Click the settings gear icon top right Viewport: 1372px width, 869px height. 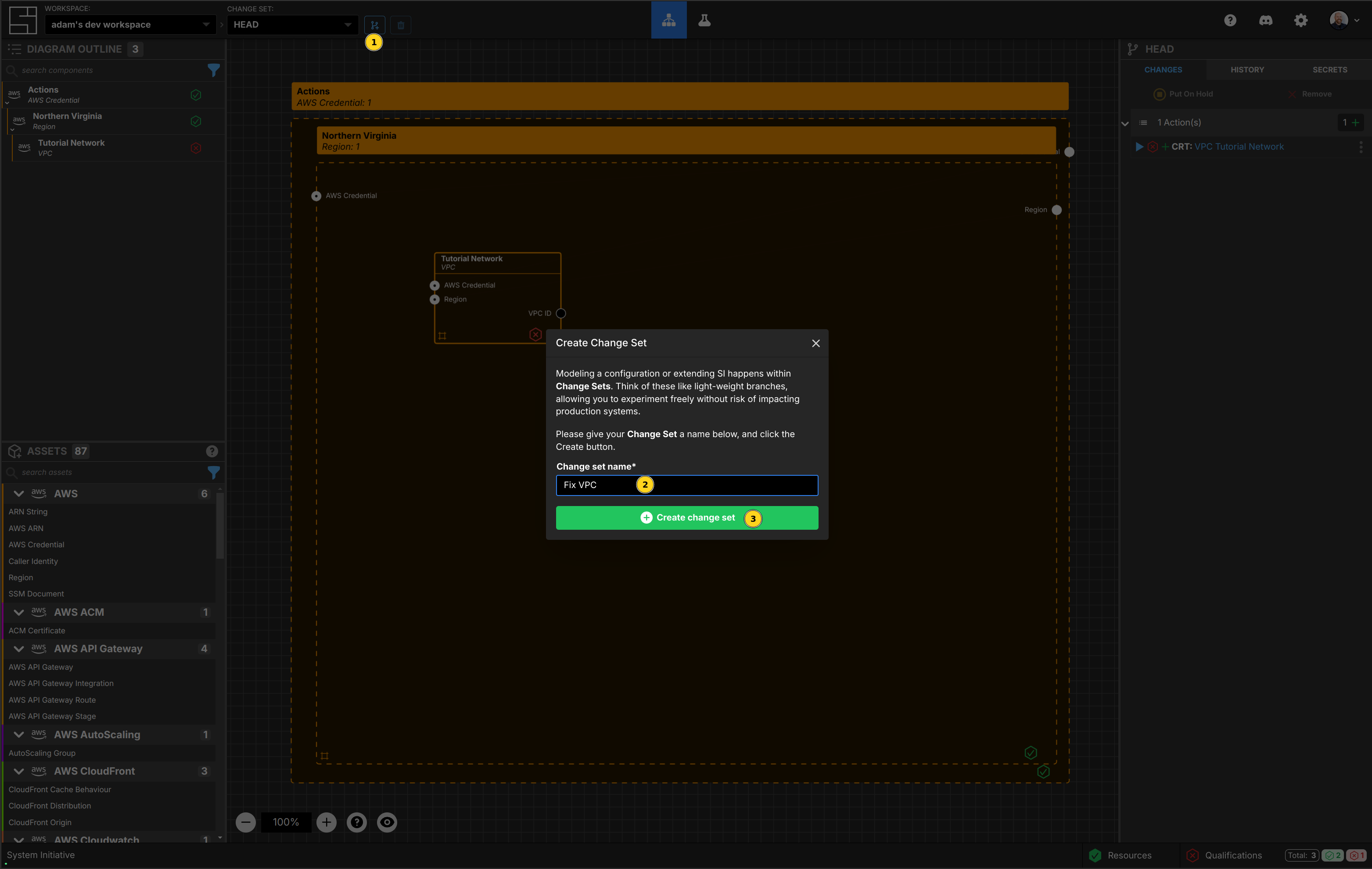pos(1300,18)
